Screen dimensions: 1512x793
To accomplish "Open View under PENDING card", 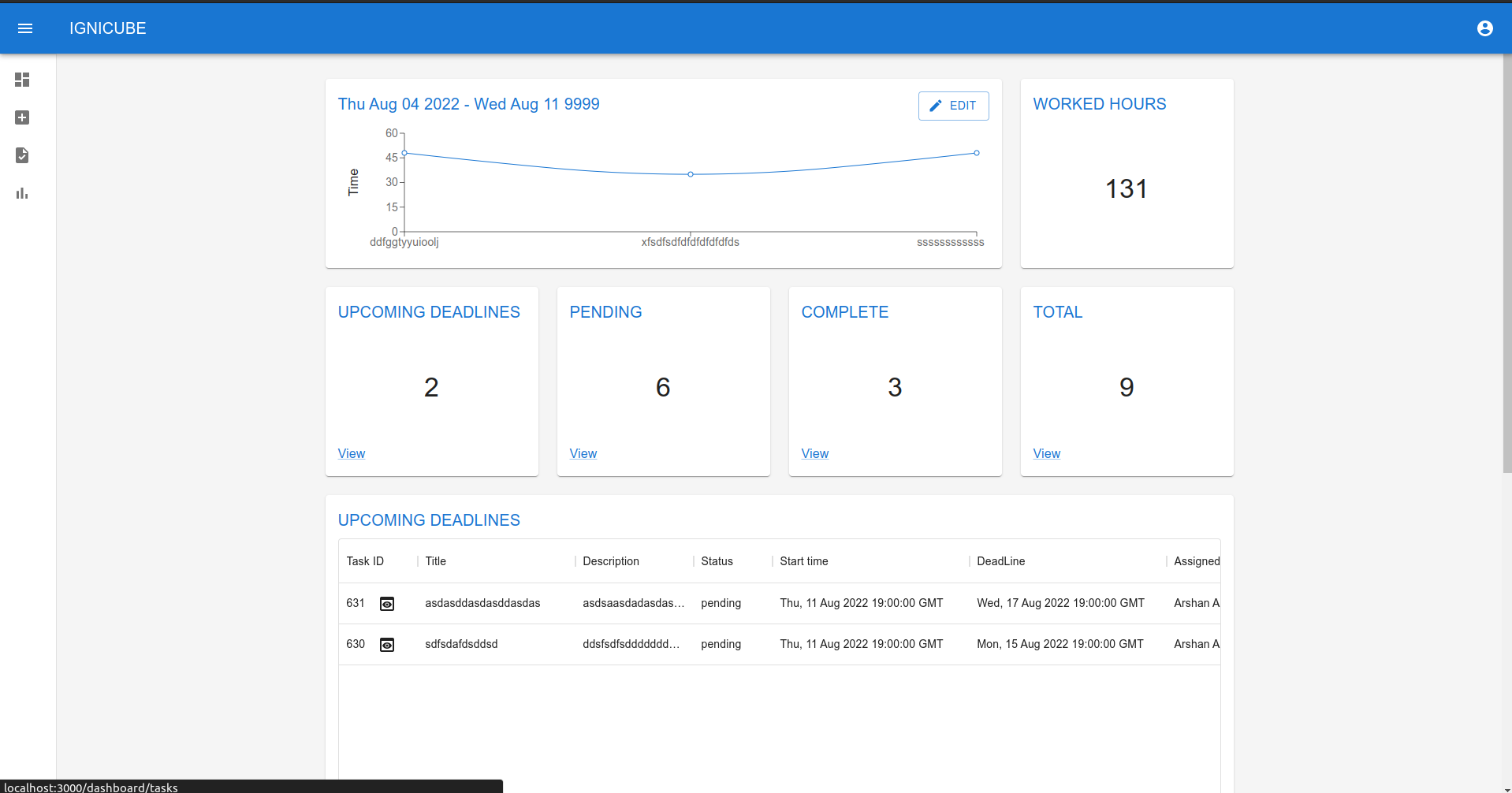I will click(583, 453).
